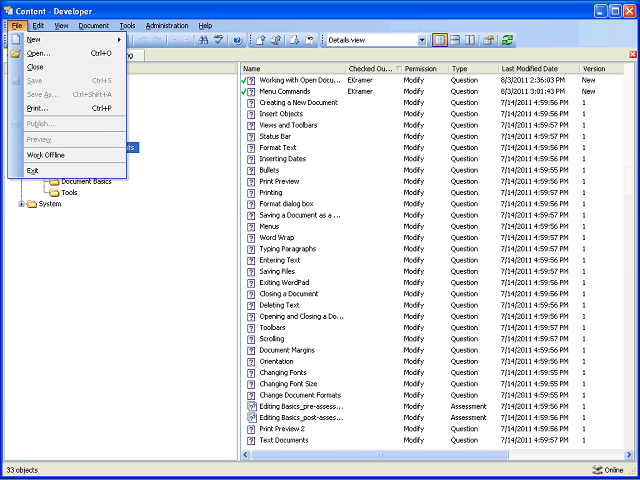
Task: Click the Online status icon
Action: (598, 470)
